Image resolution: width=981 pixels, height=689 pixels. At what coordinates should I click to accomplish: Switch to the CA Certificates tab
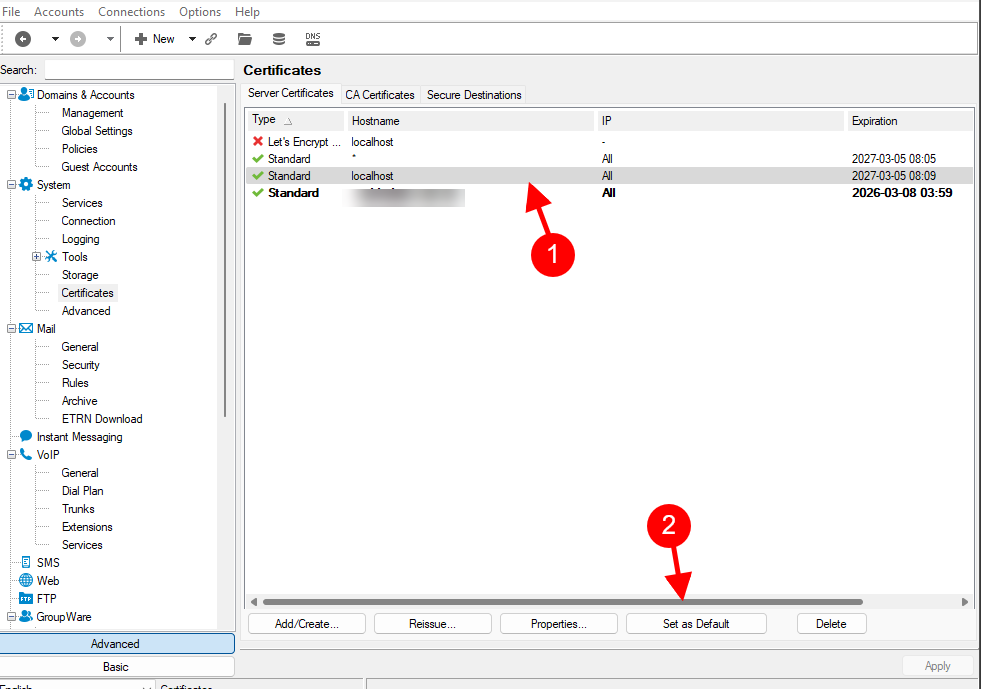pyautogui.click(x=379, y=95)
